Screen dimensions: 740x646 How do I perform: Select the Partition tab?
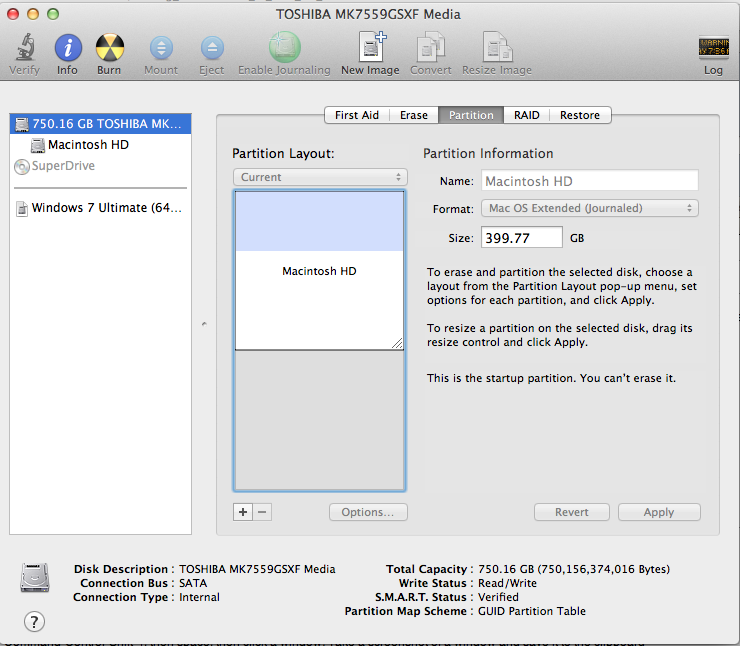coord(471,115)
